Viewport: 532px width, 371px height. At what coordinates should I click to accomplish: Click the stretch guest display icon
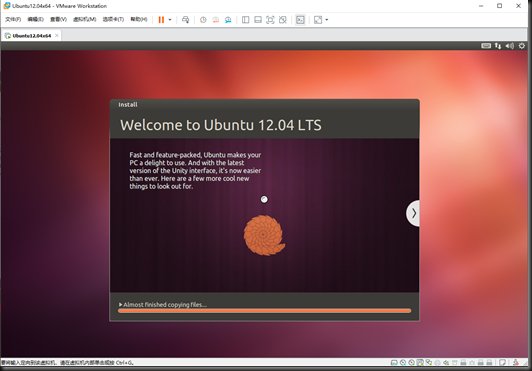[318, 20]
